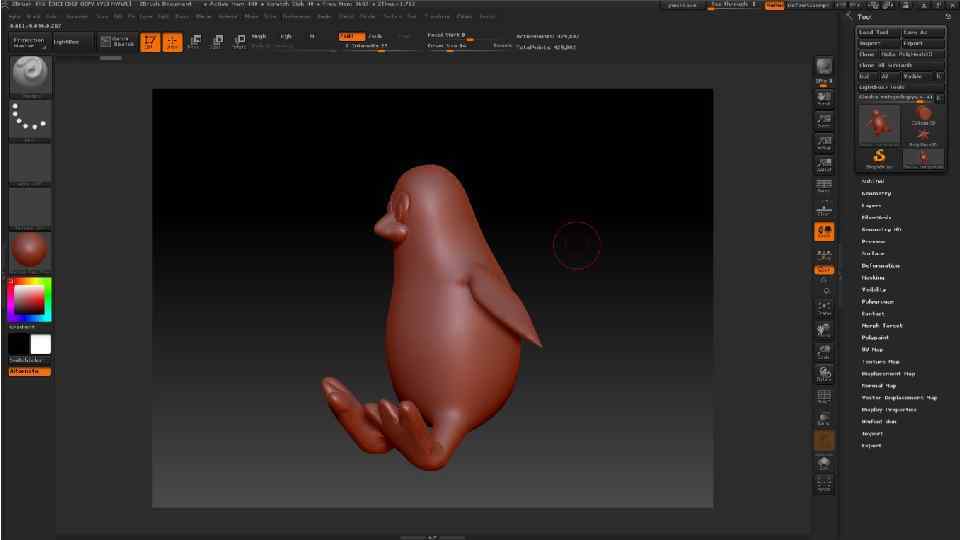The width and height of the screenshot is (960, 540).
Task: Select the SimpleBrush tool icon
Action: pyautogui.click(x=880, y=157)
